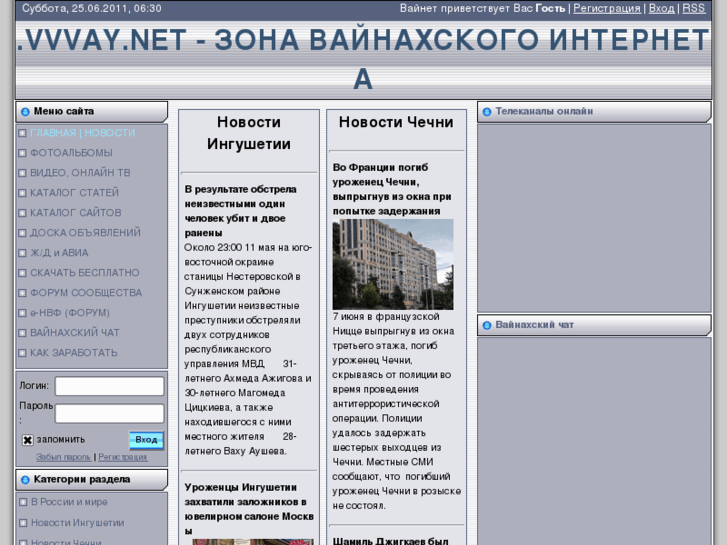The image size is (727, 545).
Task: Click the Меню сайта panel title
Action: [64, 111]
